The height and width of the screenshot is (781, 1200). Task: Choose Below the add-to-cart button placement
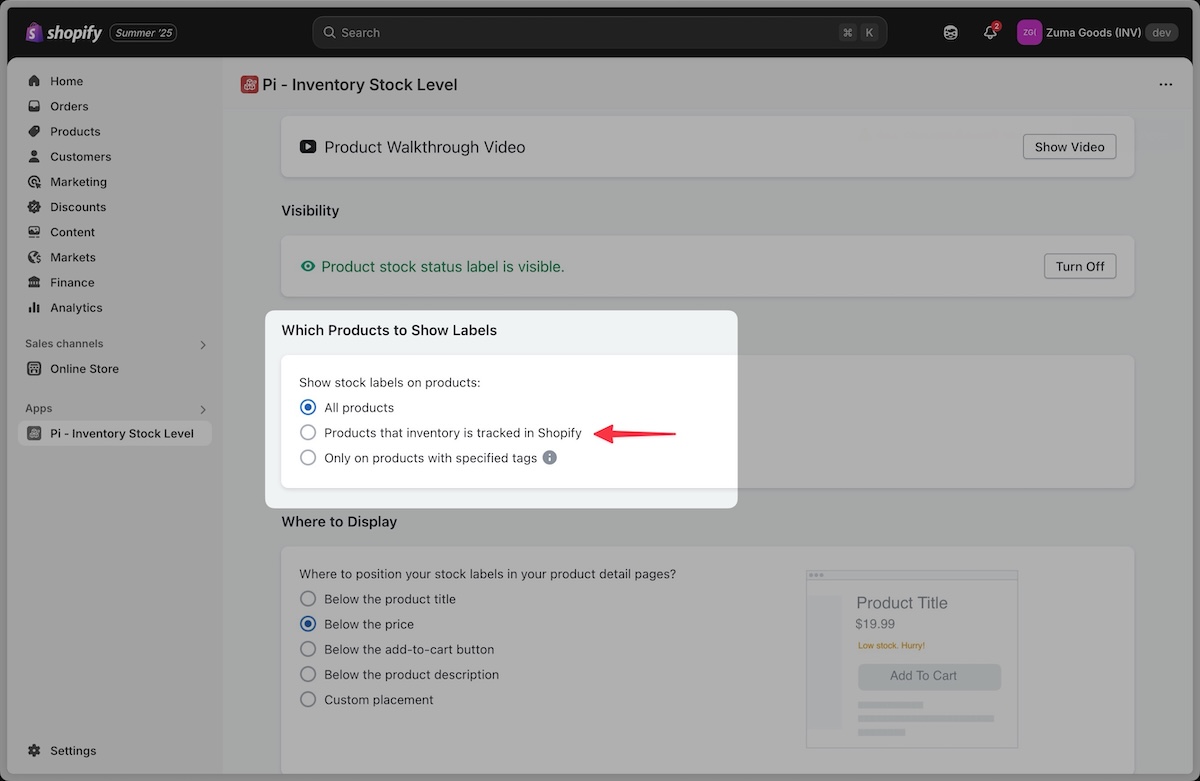(308, 649)
